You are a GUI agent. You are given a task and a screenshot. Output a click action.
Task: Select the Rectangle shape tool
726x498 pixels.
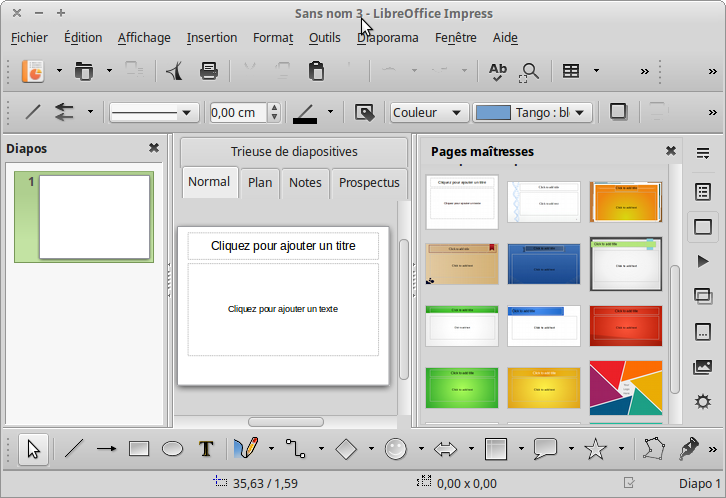(139, 449)
